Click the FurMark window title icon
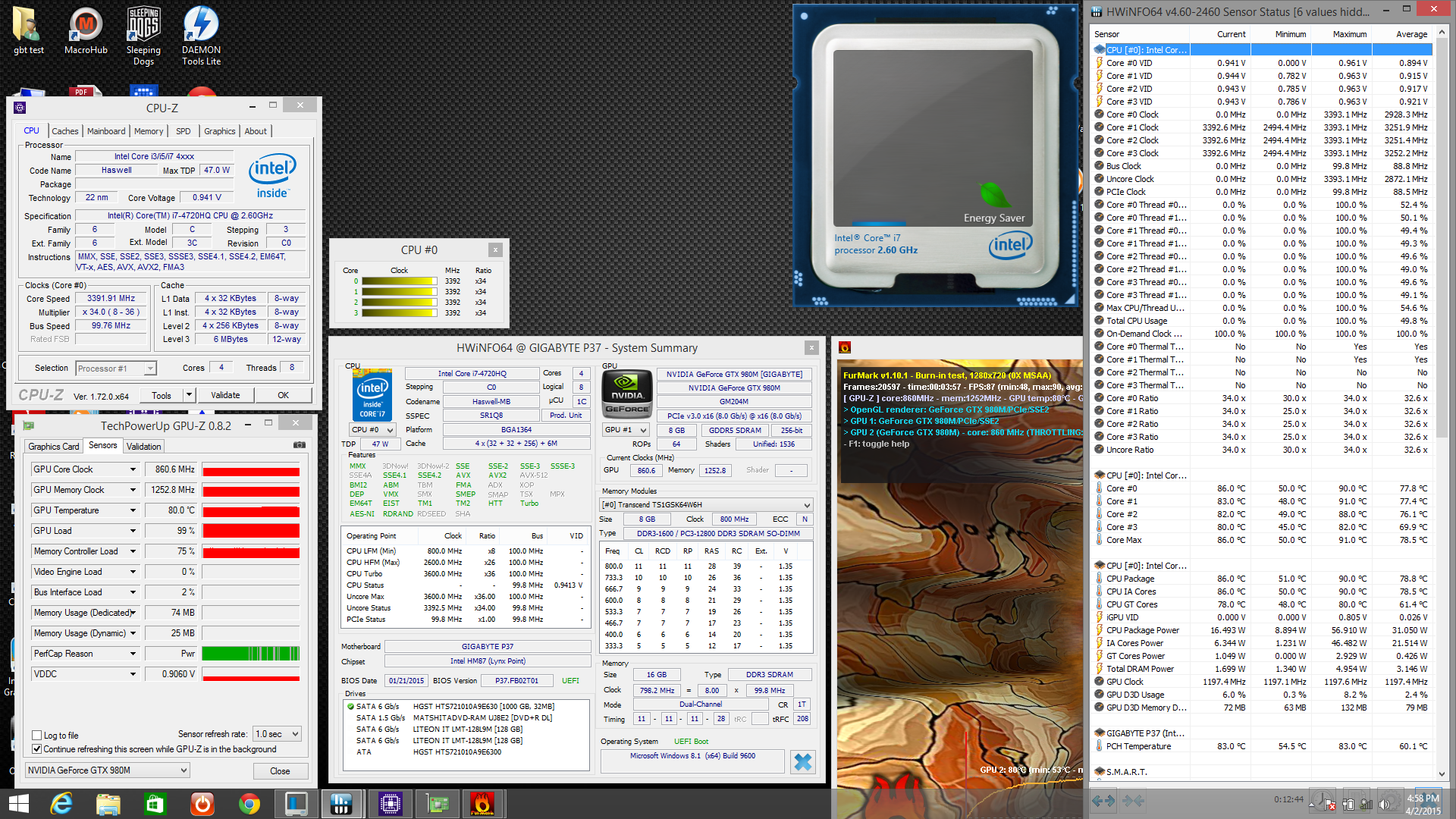 845,347
